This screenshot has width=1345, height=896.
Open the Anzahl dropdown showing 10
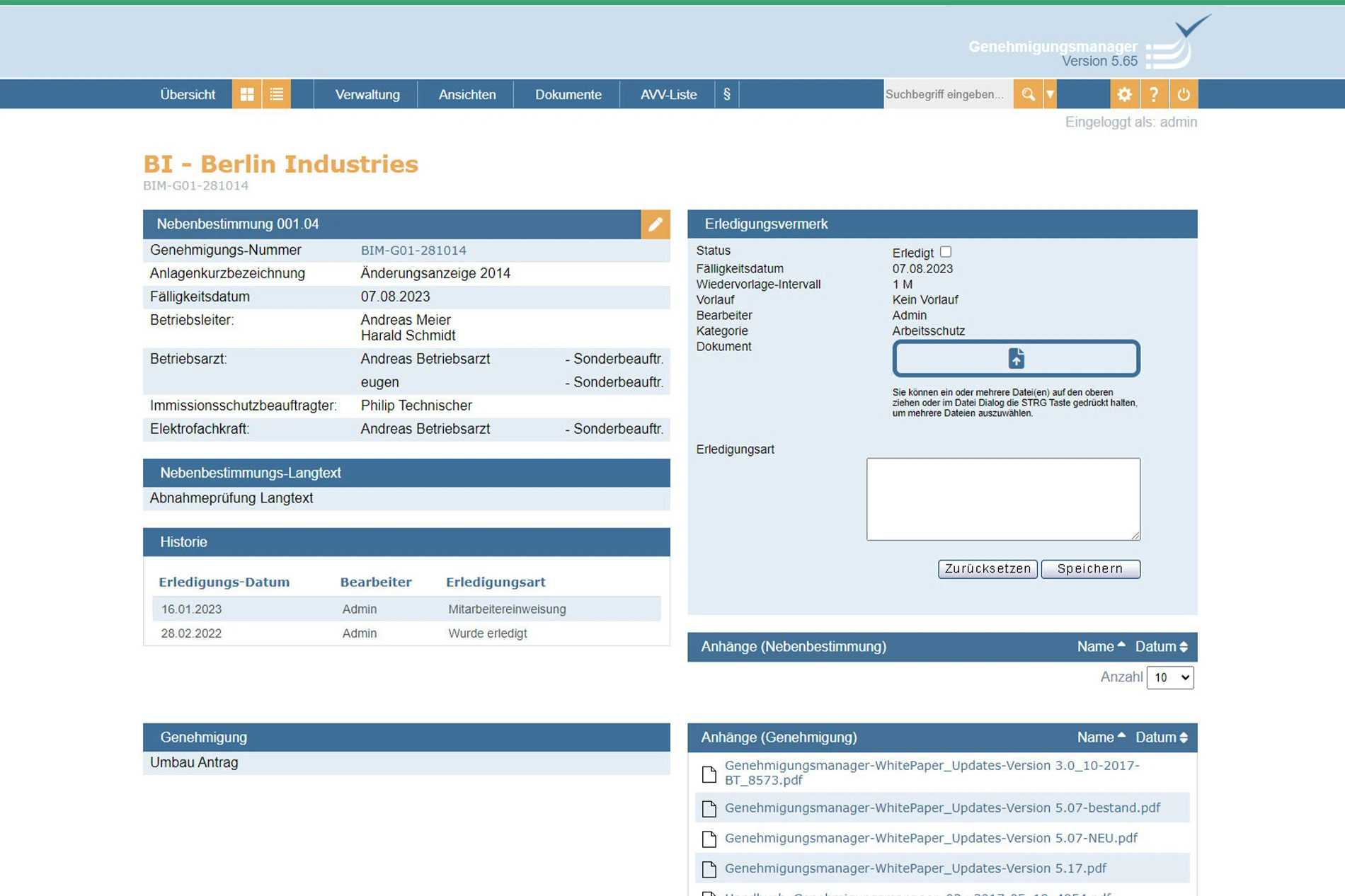[1169, 677]
